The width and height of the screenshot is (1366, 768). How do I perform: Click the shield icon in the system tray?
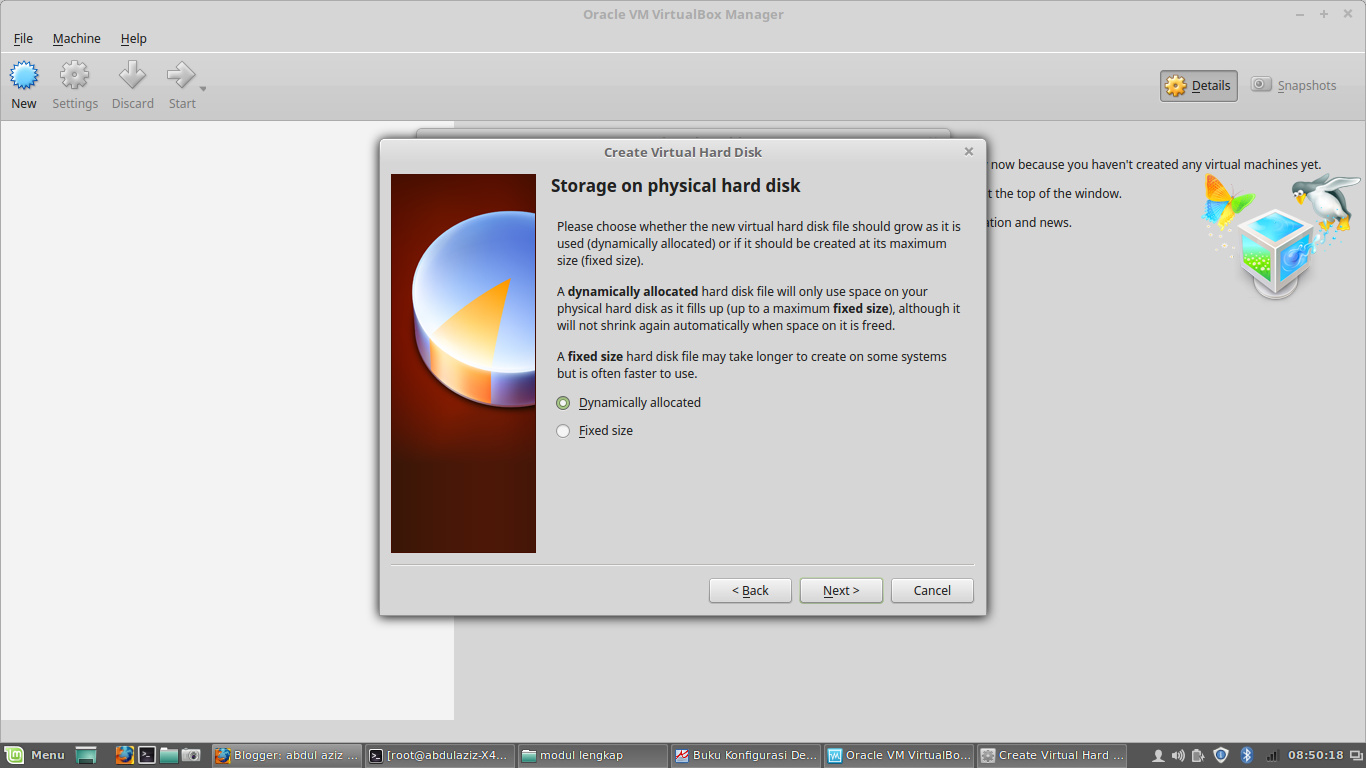(x=1220, y=755)
